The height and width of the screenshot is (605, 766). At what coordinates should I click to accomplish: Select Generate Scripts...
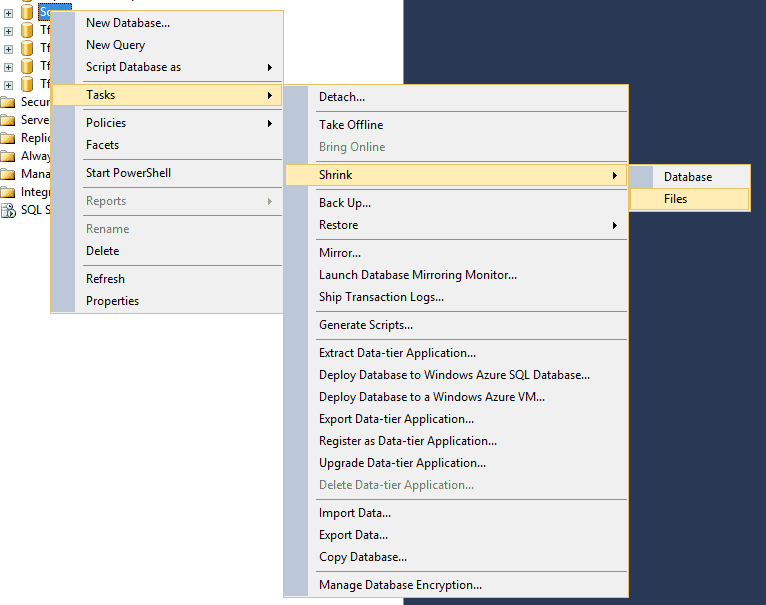point(456,325)
